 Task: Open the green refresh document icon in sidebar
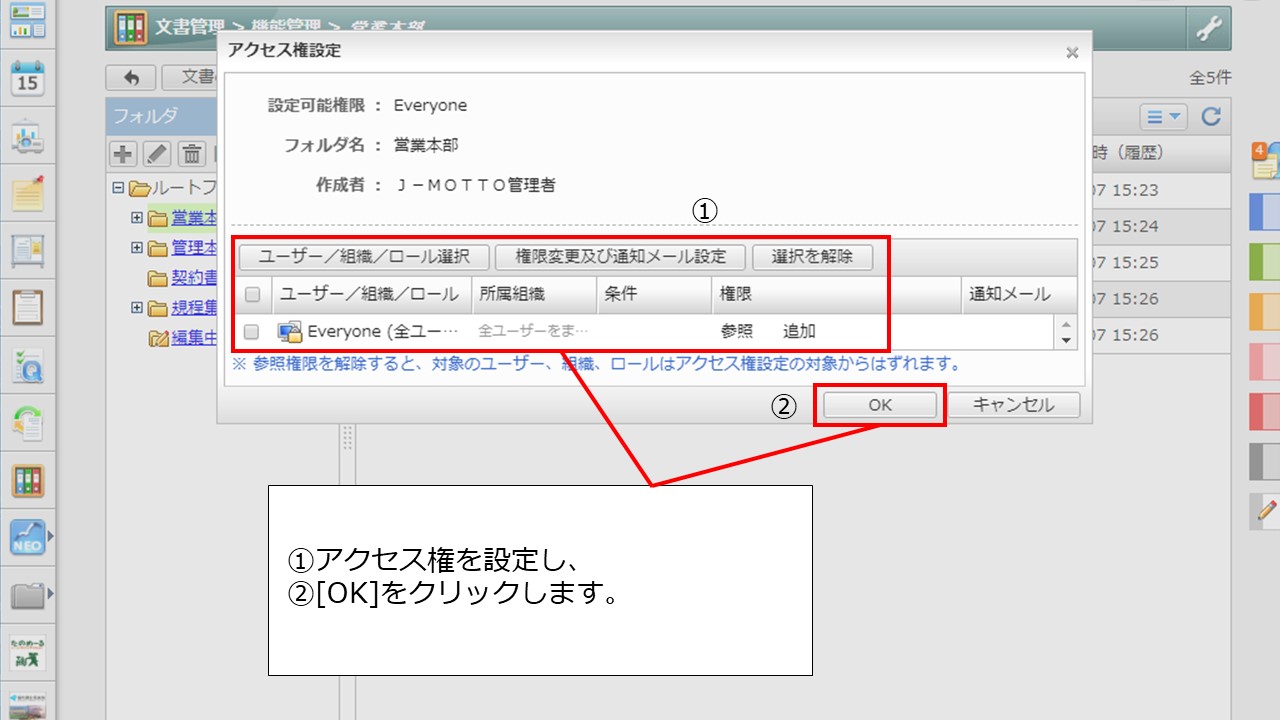28,423
